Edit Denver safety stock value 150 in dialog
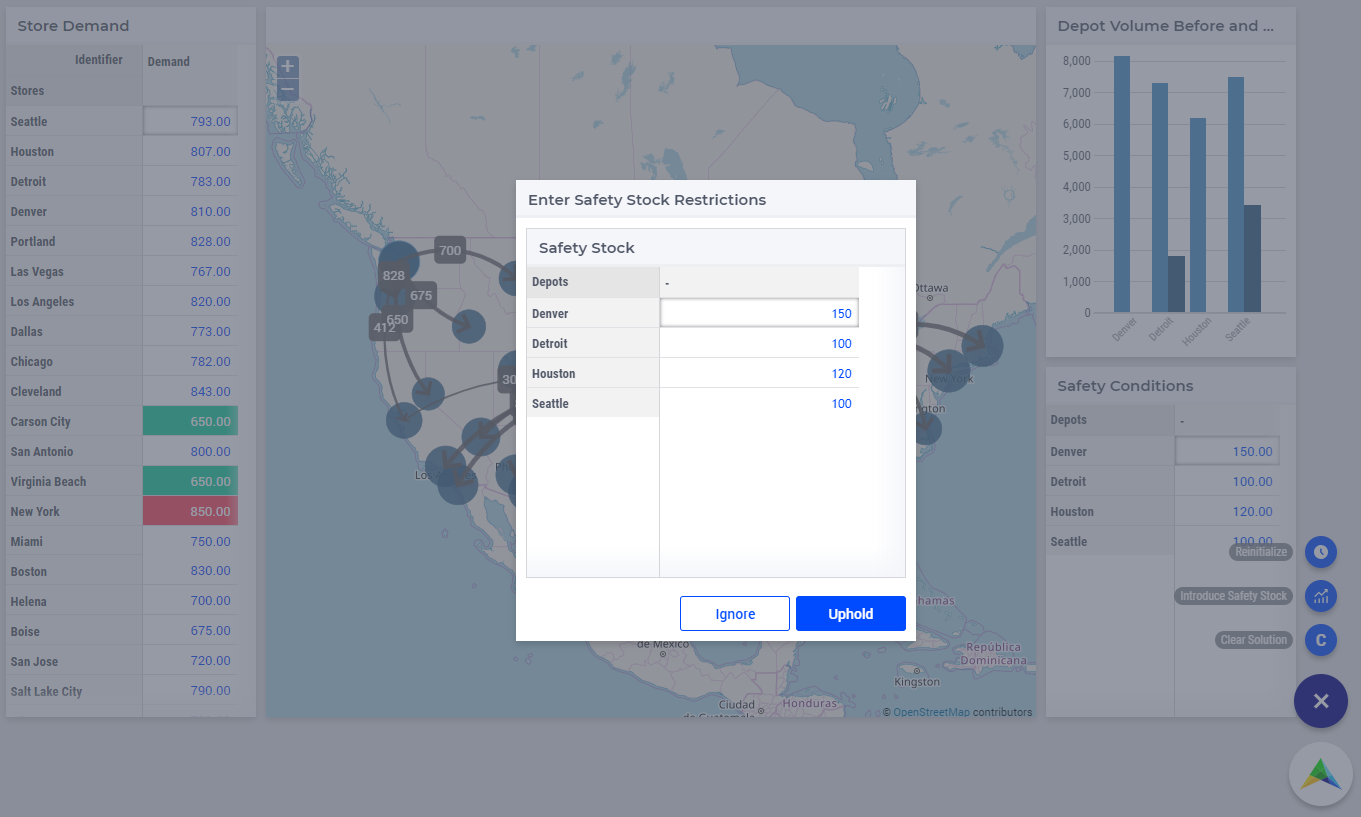This screenshot has height=817, width=1361. coord(759,313)
